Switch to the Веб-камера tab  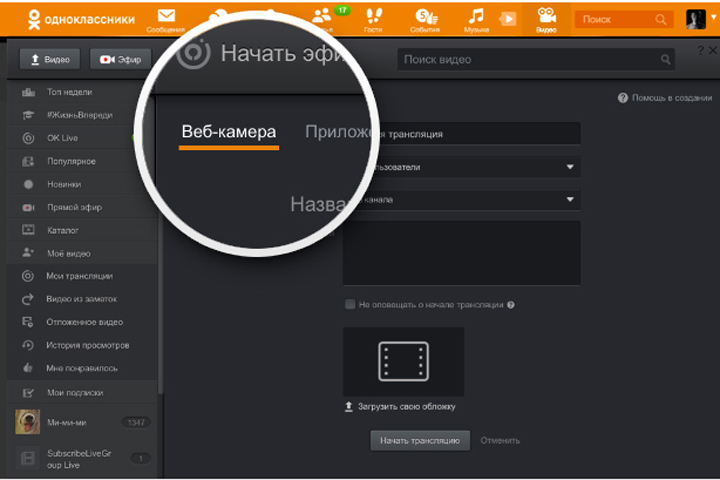click(x=228, y=133)
